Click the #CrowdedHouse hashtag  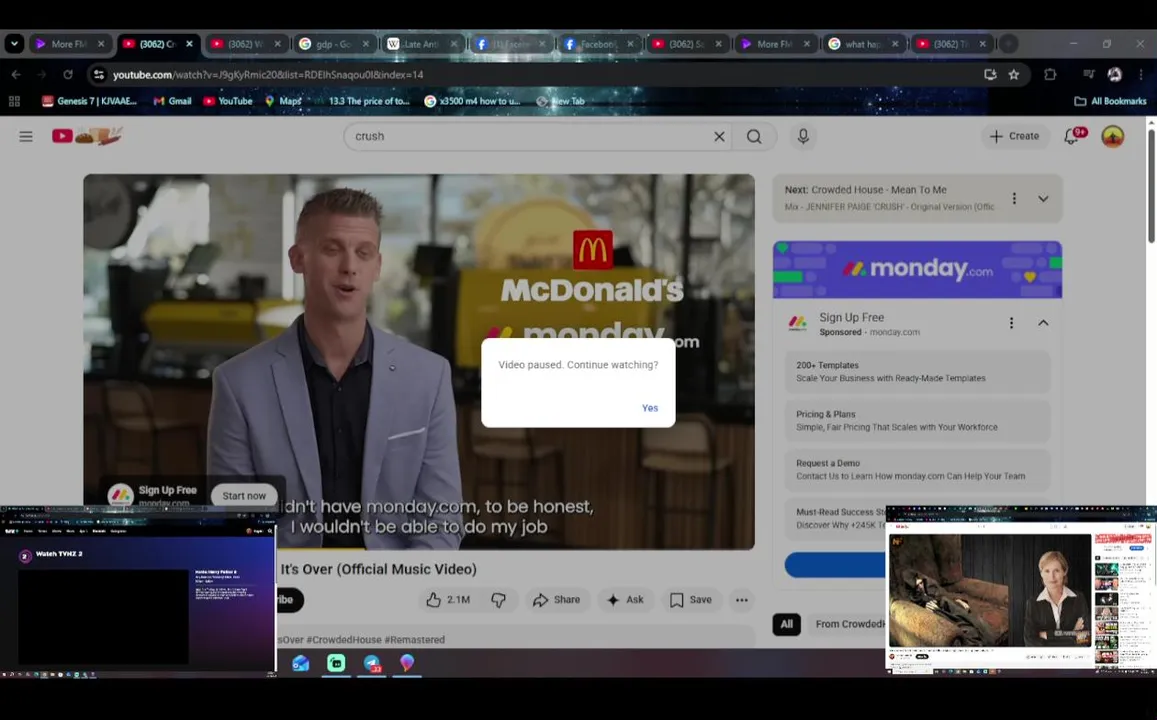click(342, 640)
